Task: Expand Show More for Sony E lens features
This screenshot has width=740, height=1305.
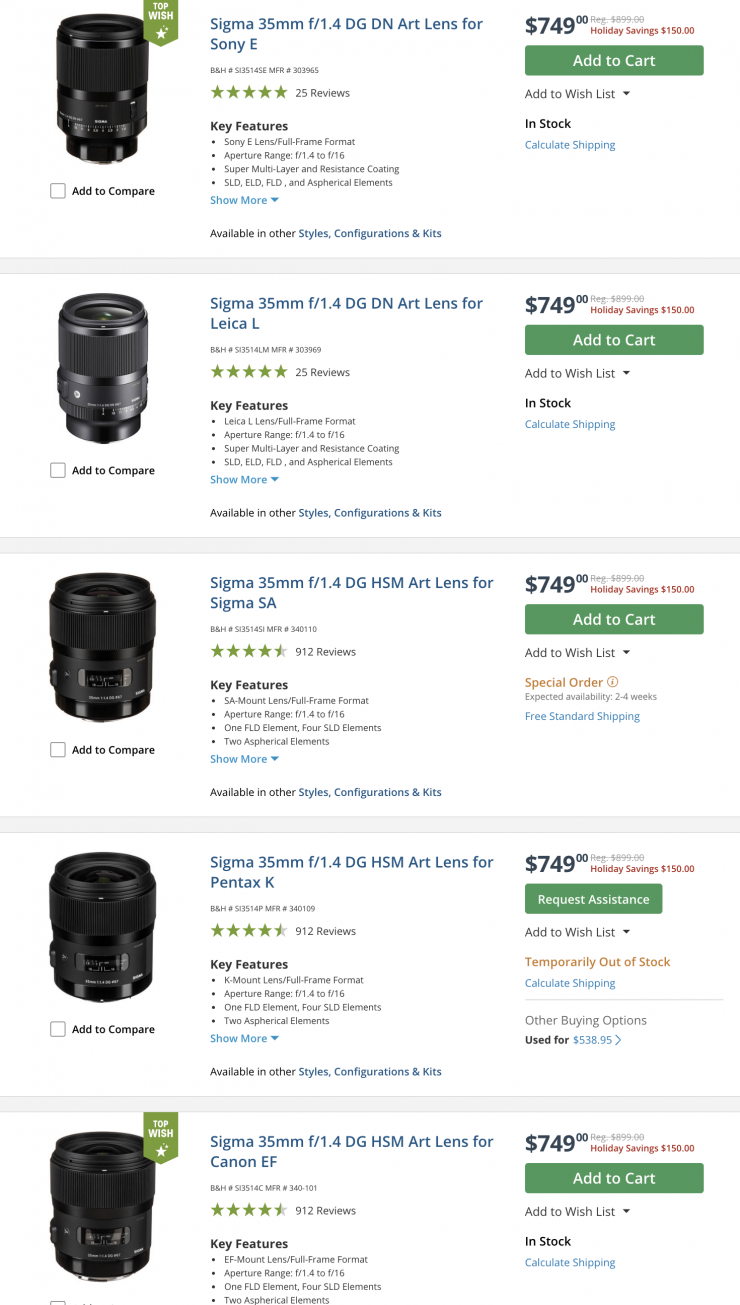Action: click(244, 200)
